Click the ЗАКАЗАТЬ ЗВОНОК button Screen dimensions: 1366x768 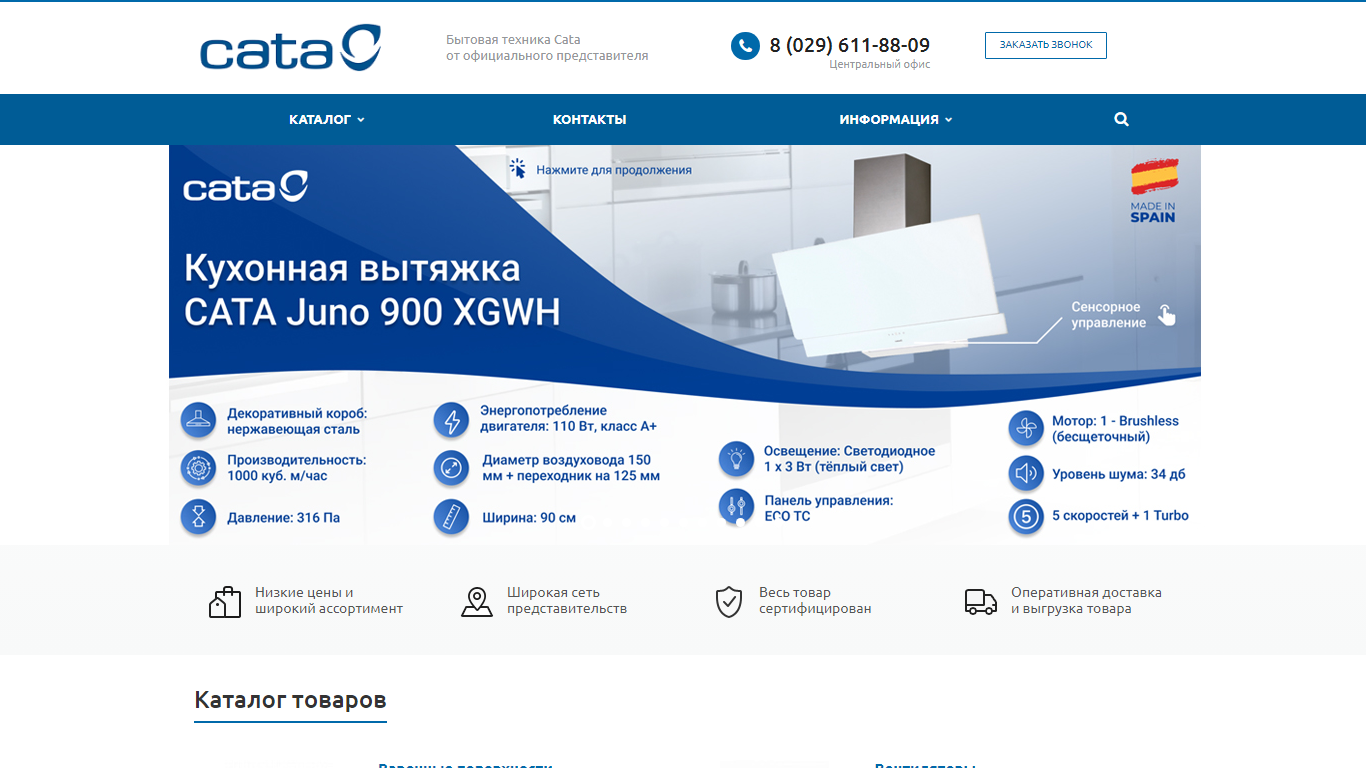click(x=1046, y=45)
